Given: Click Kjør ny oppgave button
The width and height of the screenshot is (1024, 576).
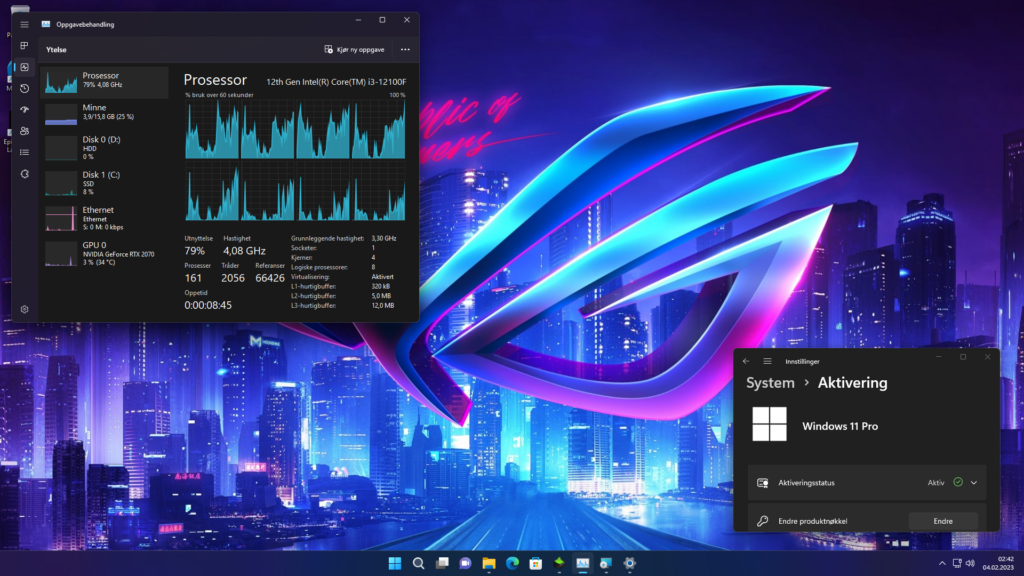Looking at the screenshot, I should [355, 50].
